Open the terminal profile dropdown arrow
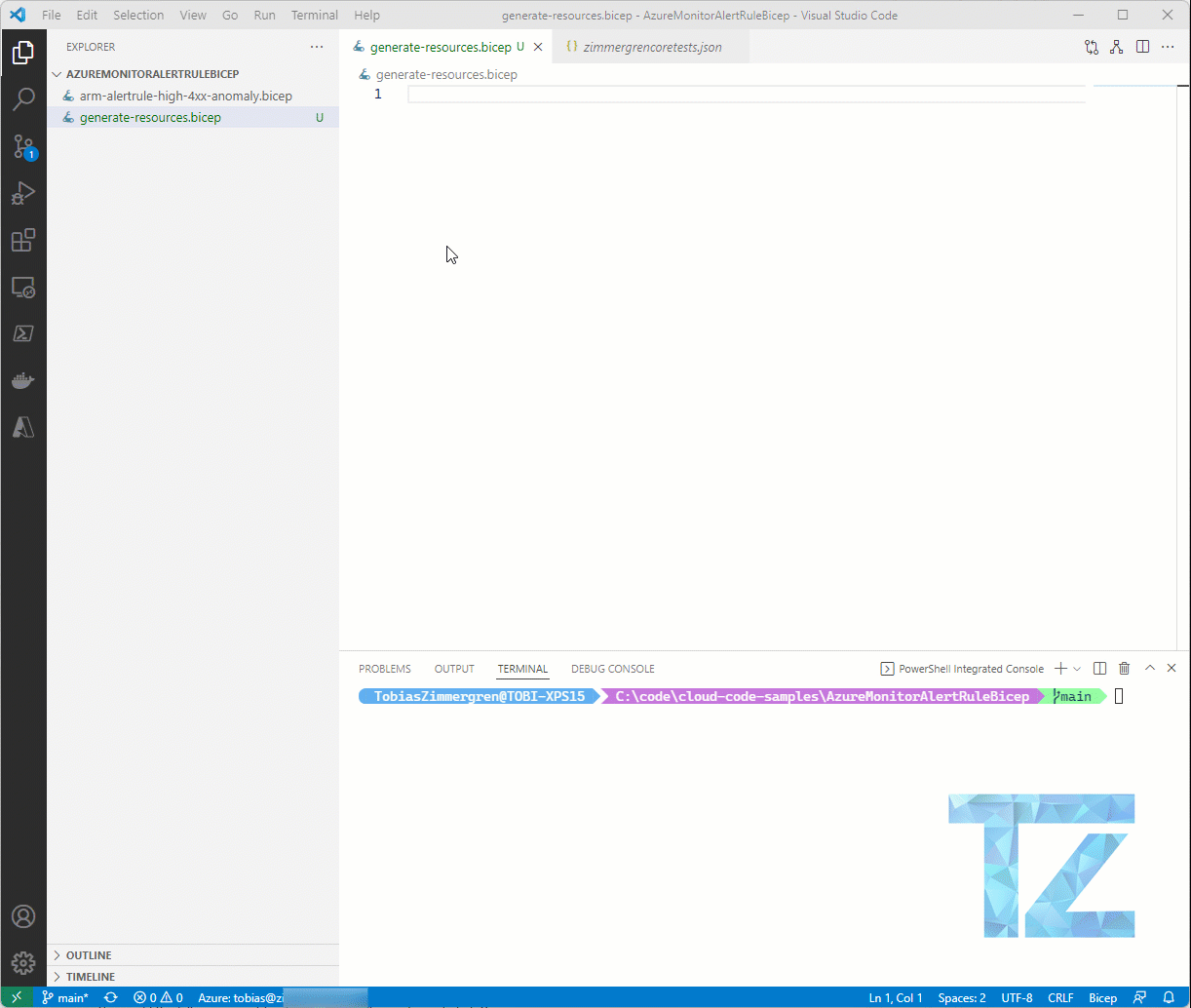1191x1008 pixels. [x=1078, y=669]
